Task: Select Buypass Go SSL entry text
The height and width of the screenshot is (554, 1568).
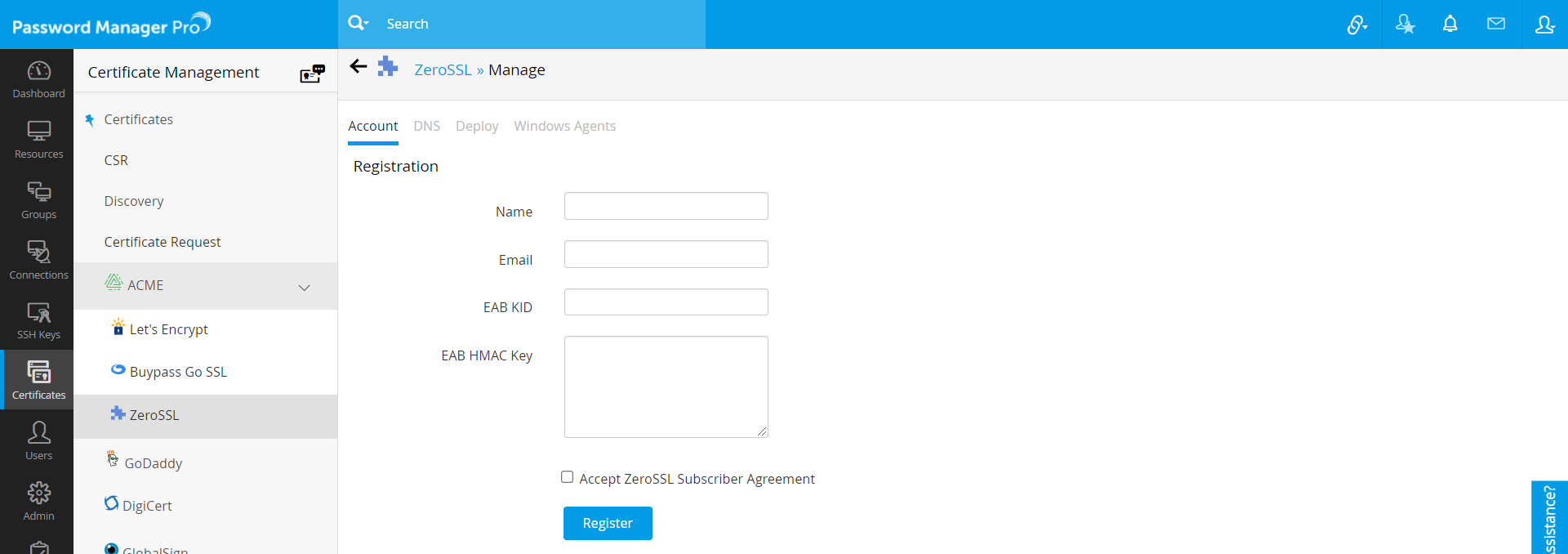Action: click(178, 372)
